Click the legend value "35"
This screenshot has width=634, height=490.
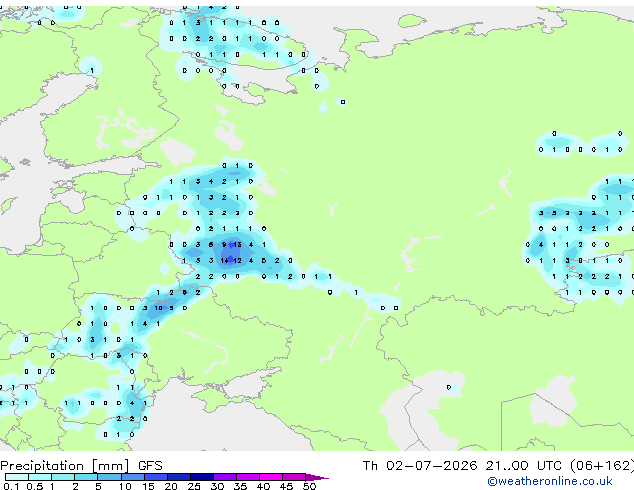pos(240,486)
